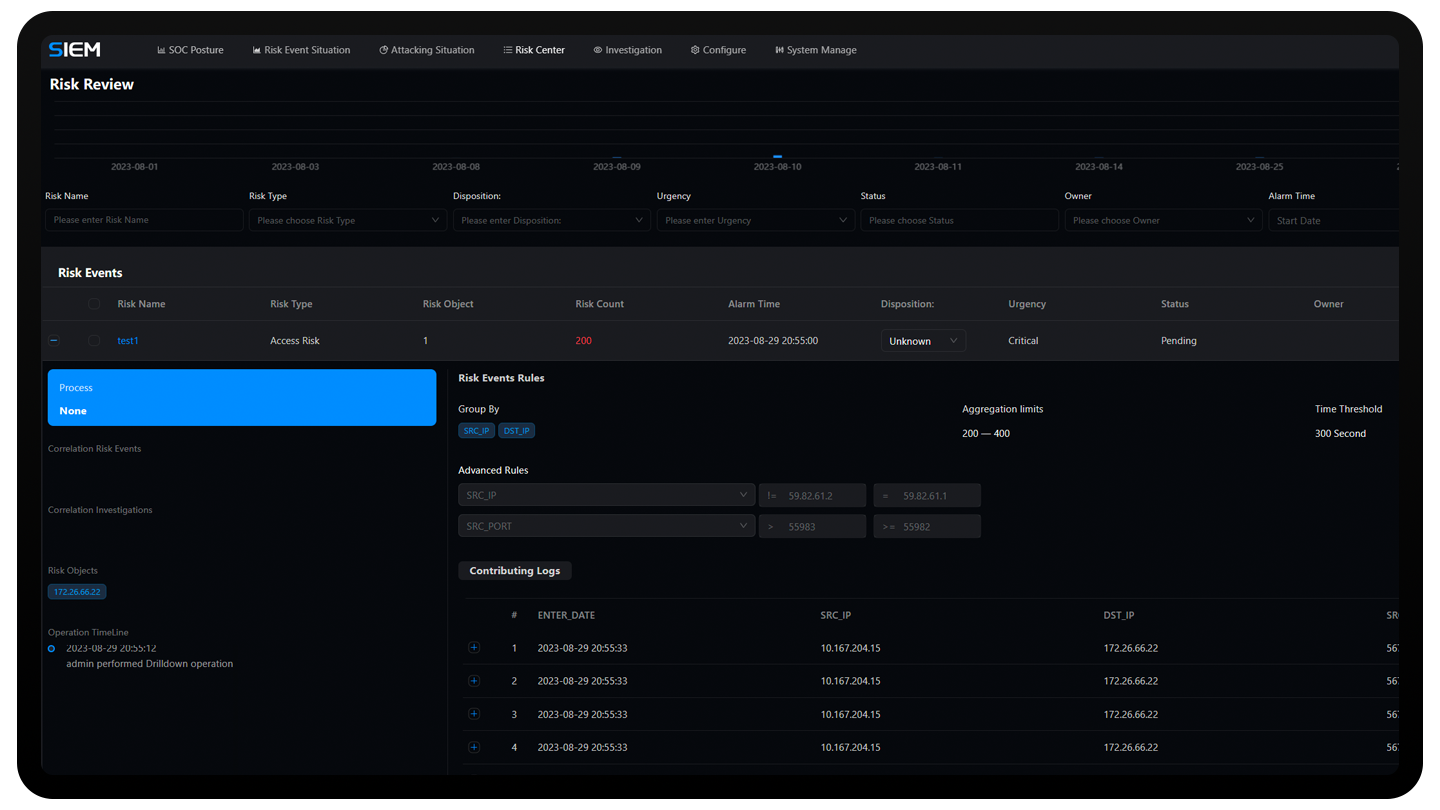This screenshot has width=1440, height=810.
Task: Click the 172.26.66.22 risk object tag
Action: pos(77,592)
